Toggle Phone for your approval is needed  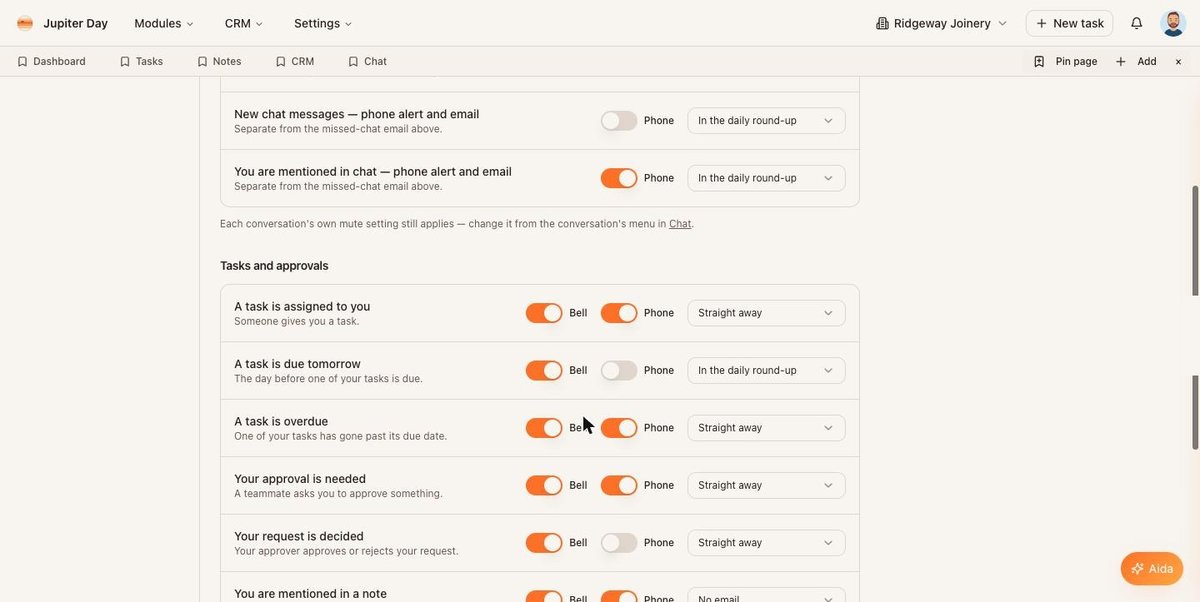pos(619,485)
